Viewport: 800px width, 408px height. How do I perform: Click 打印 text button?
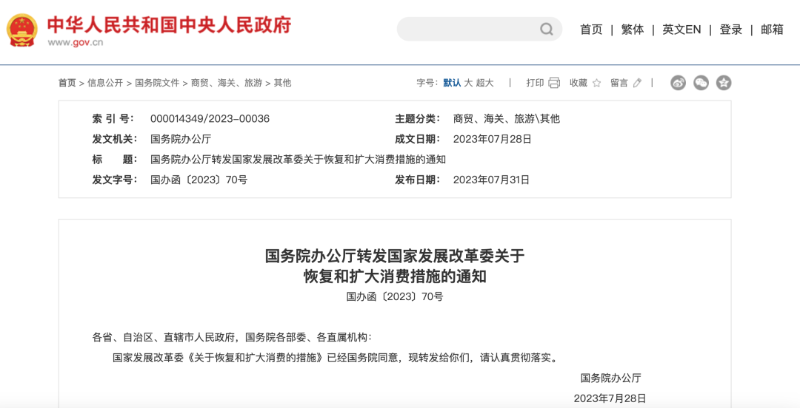[x=535, y=83]
